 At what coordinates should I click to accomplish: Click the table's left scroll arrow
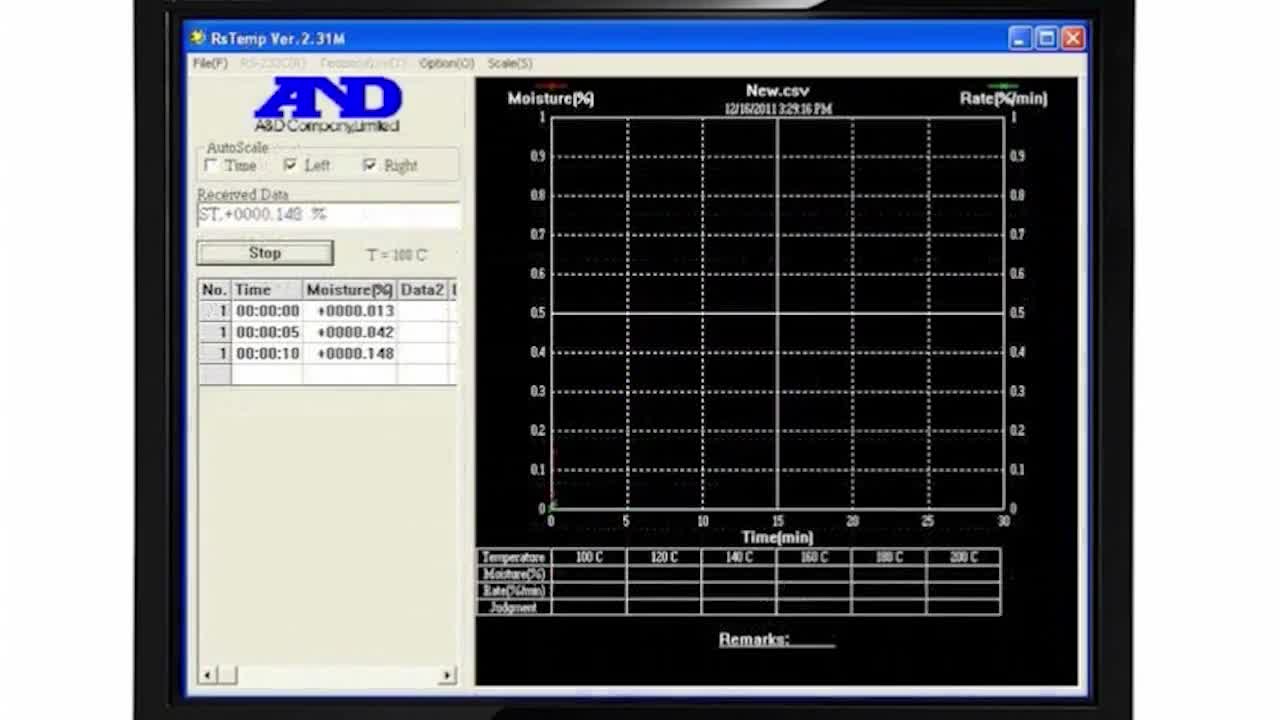pos(207,676)
